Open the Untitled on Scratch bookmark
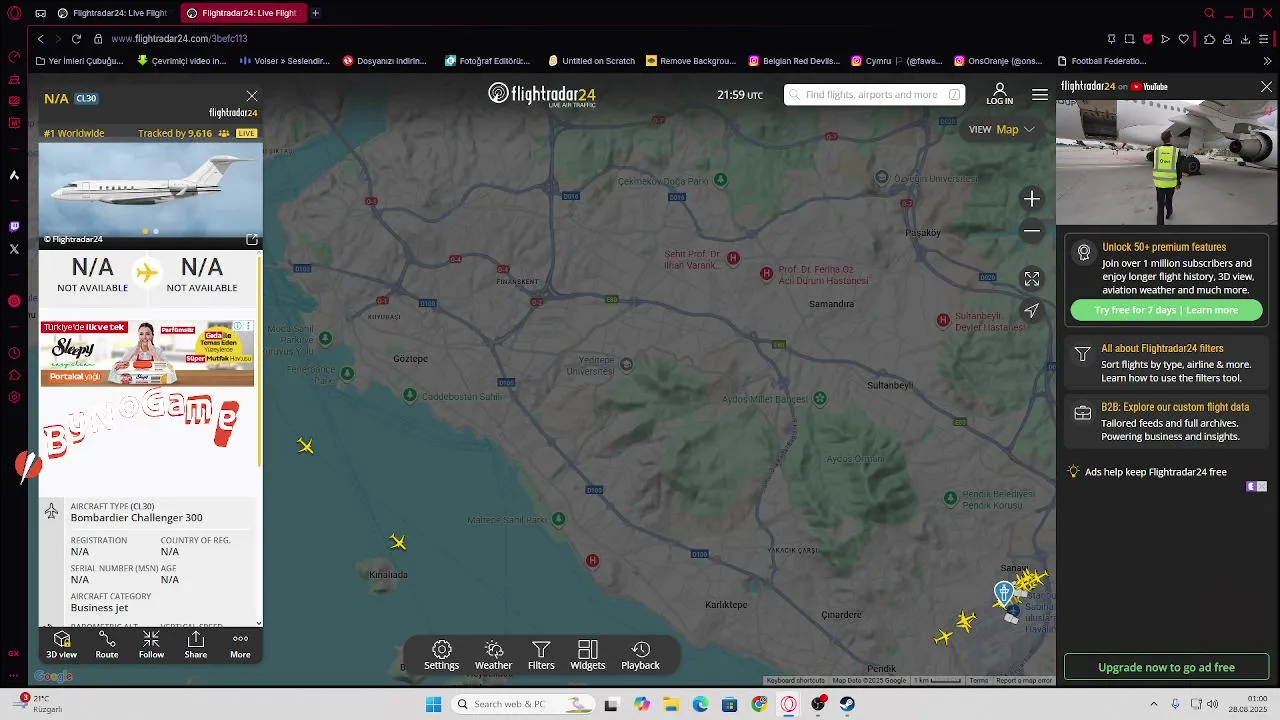 coord(590,61)
